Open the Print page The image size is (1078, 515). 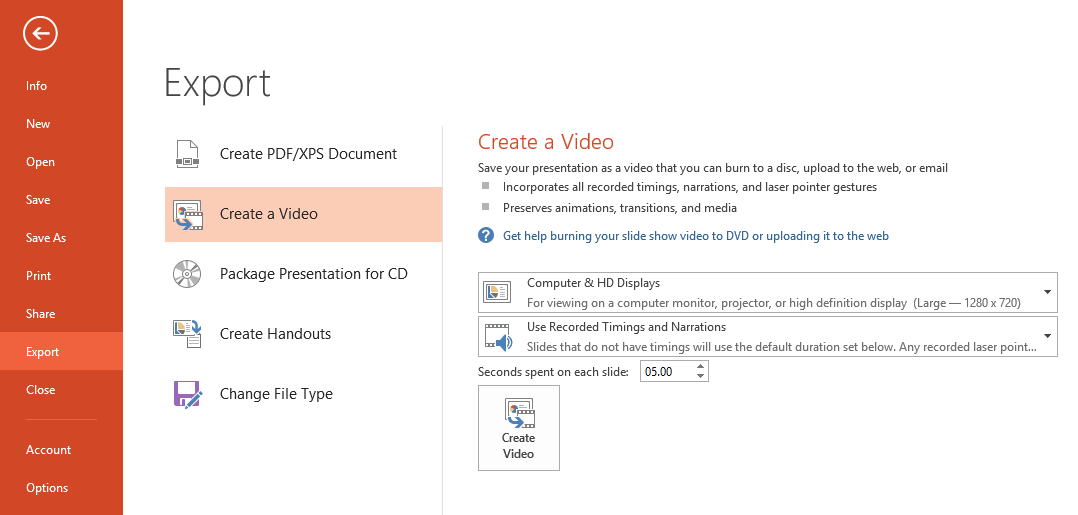[x=39, y=276]
